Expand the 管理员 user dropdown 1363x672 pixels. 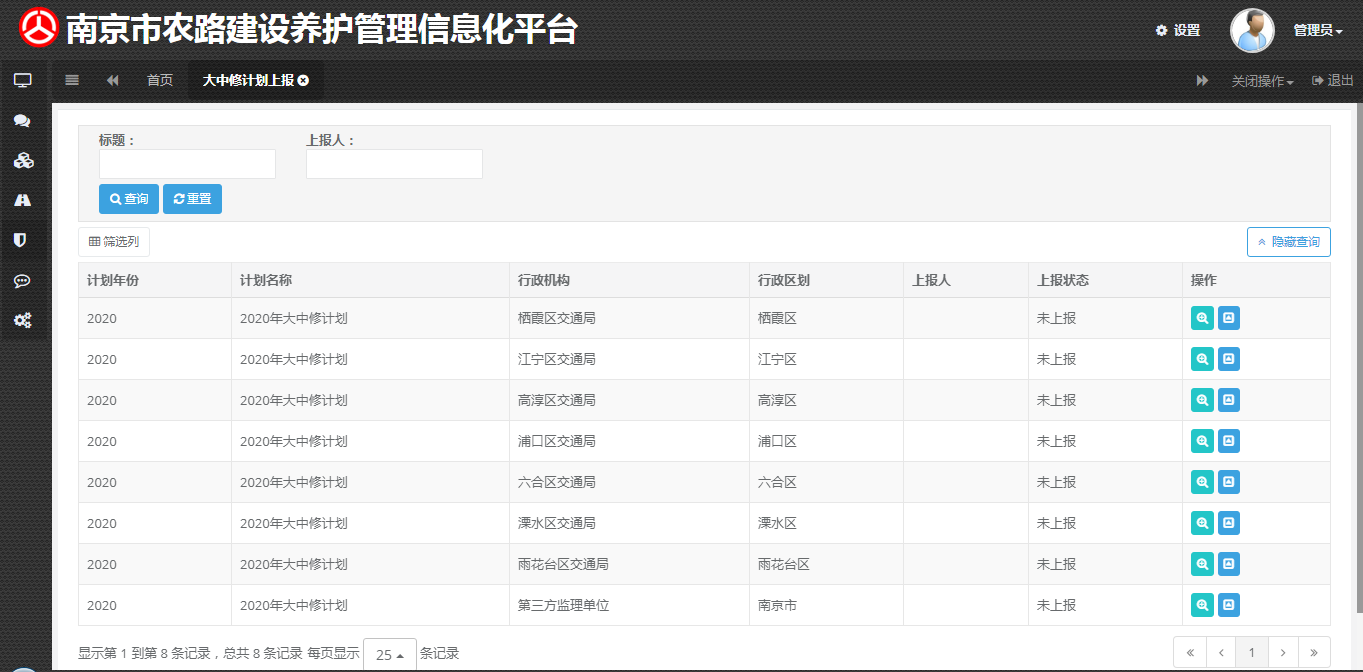pyautogui.click(x=1318, y=30)
